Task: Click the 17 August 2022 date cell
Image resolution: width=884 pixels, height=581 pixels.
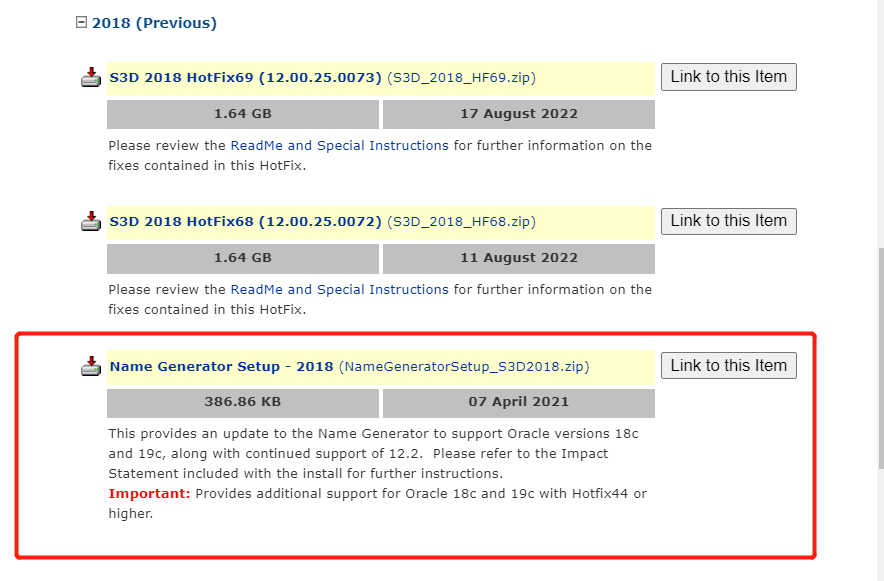Action: click(x=519, y=114)
